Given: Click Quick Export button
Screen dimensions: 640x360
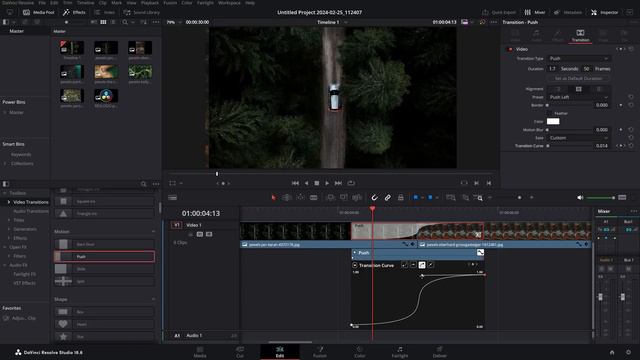Looking at the screenshot, I should (499, 12).
